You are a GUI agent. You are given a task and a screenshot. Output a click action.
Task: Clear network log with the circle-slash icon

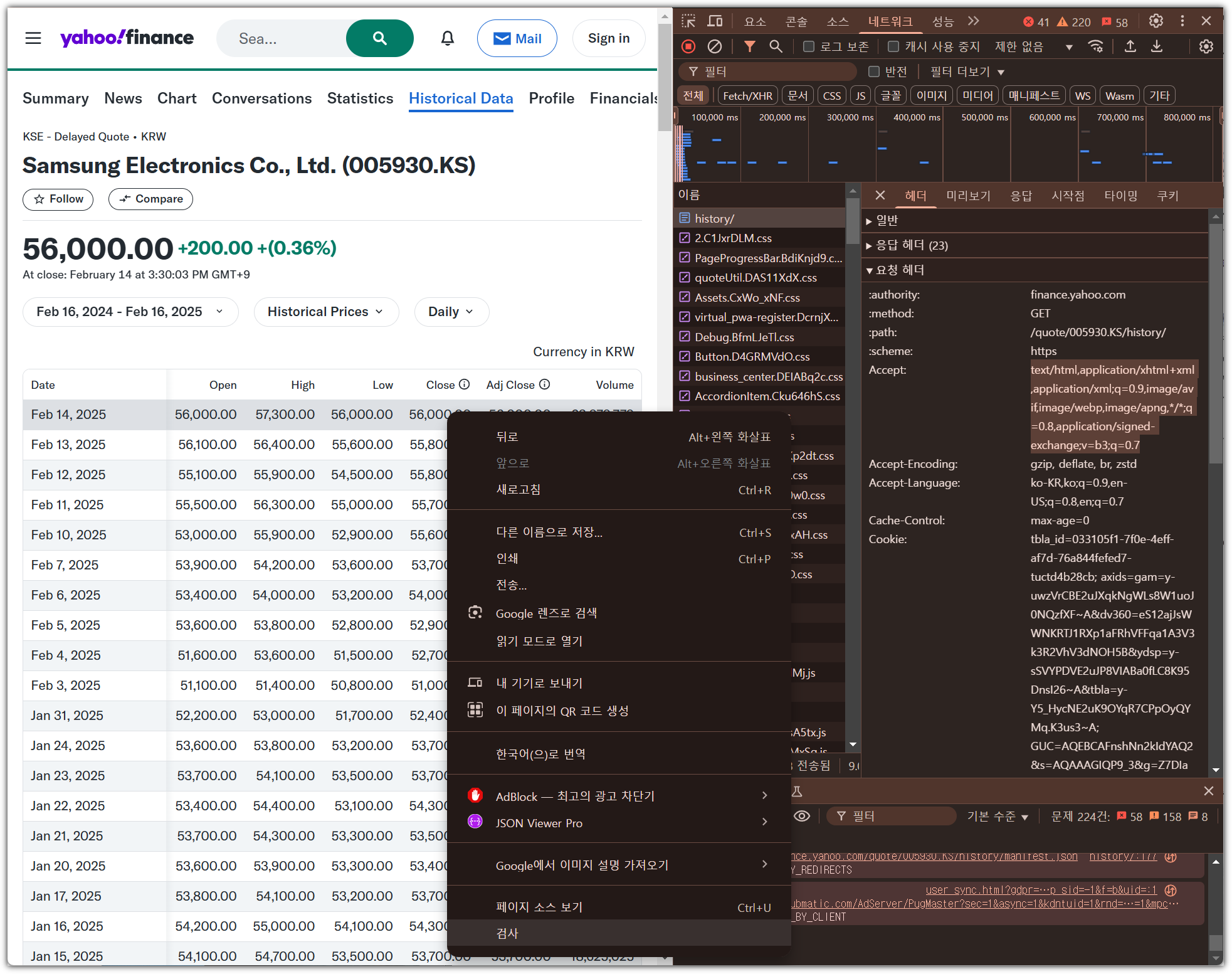(x=714, y=46)
